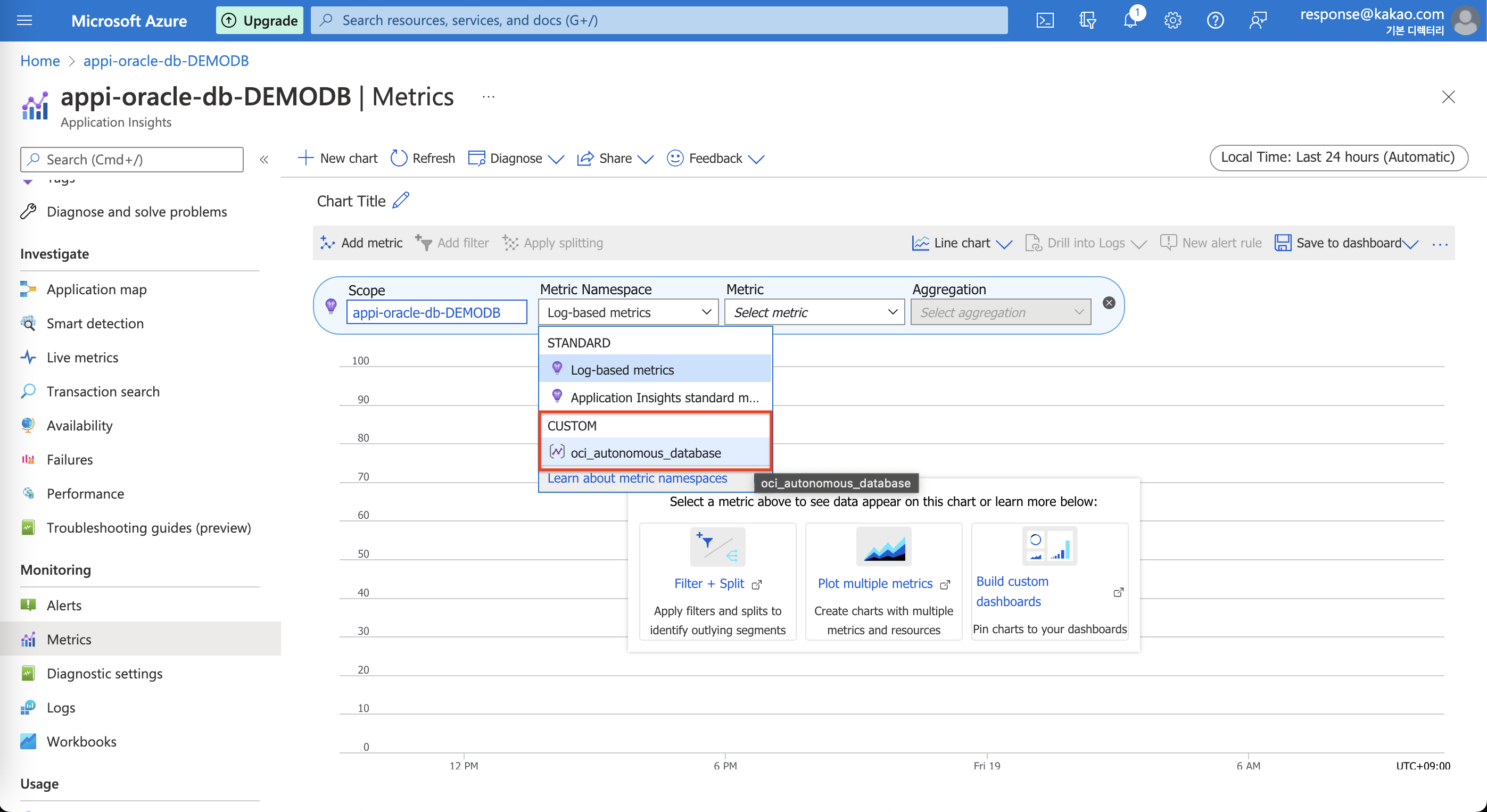Close the Metrics blade
Viewport: 1487px width, 812px height.
click(1448, 96)
